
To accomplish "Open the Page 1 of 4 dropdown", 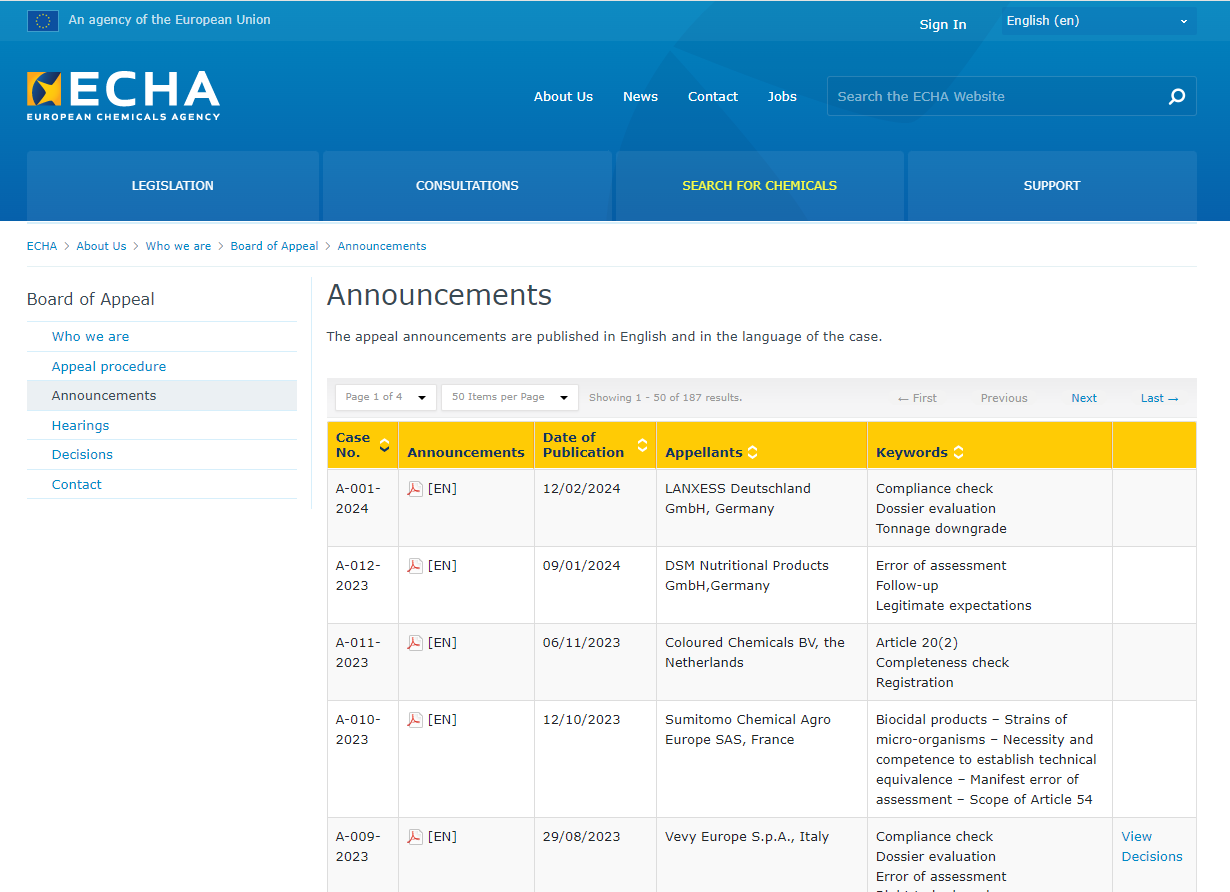I will click(x=385, y=397).
